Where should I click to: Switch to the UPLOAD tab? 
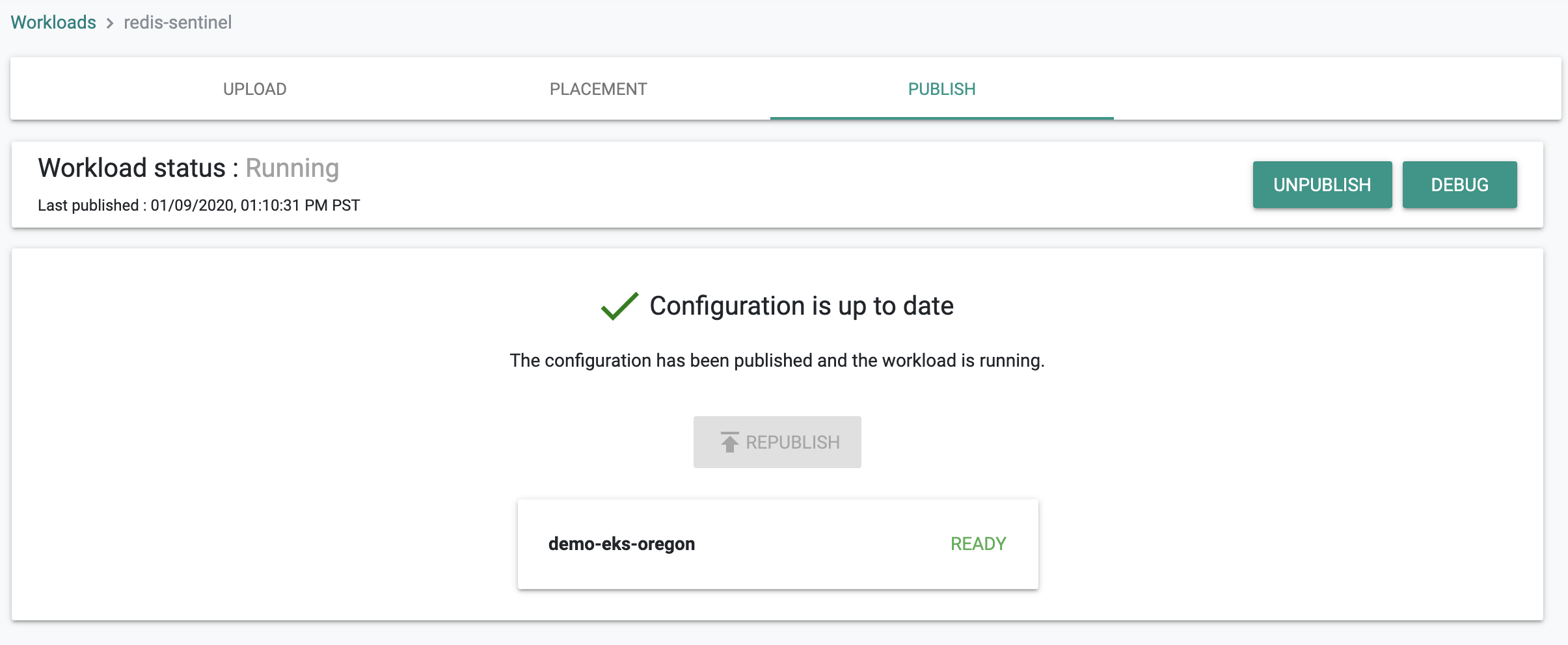[x=255, y=88]
